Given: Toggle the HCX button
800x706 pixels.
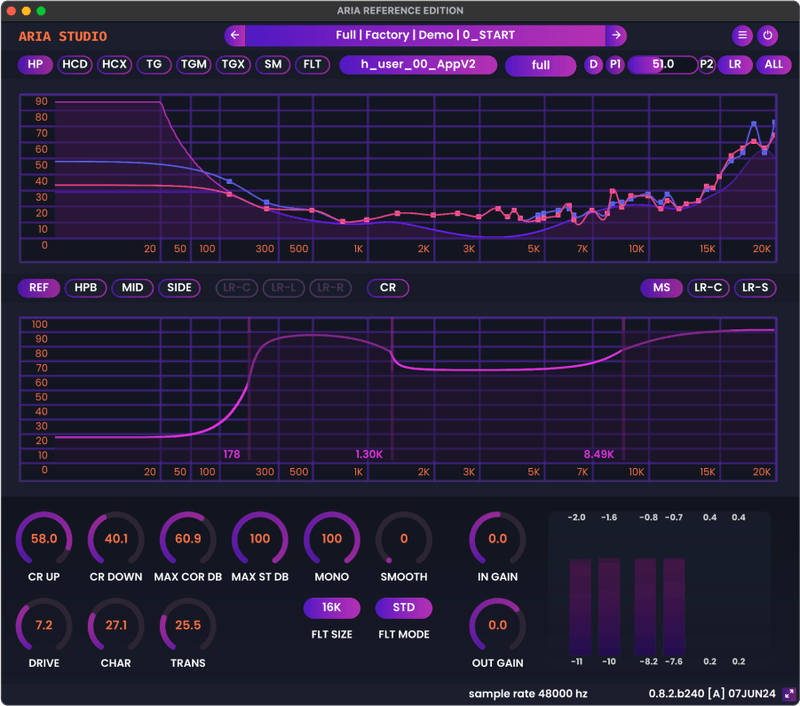Looking at the screenshot, I should point(114,65).
